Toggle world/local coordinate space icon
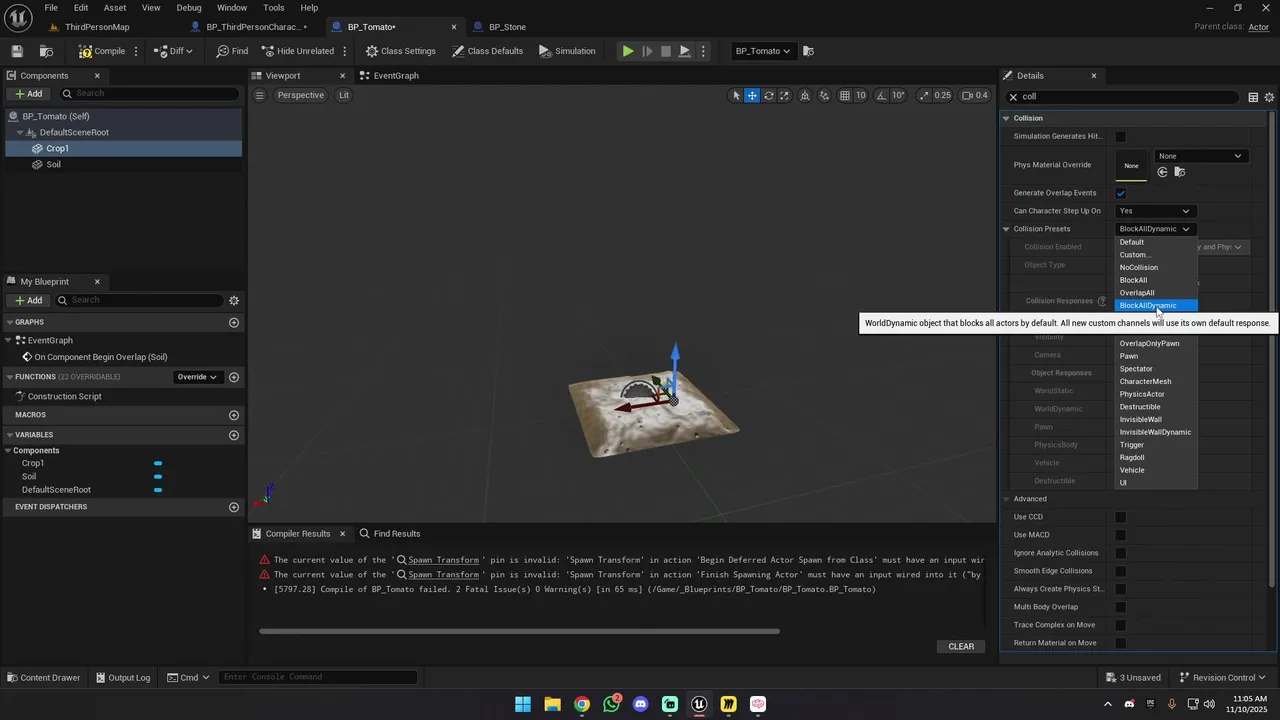The image size is (1280, 720). (805, 95)
